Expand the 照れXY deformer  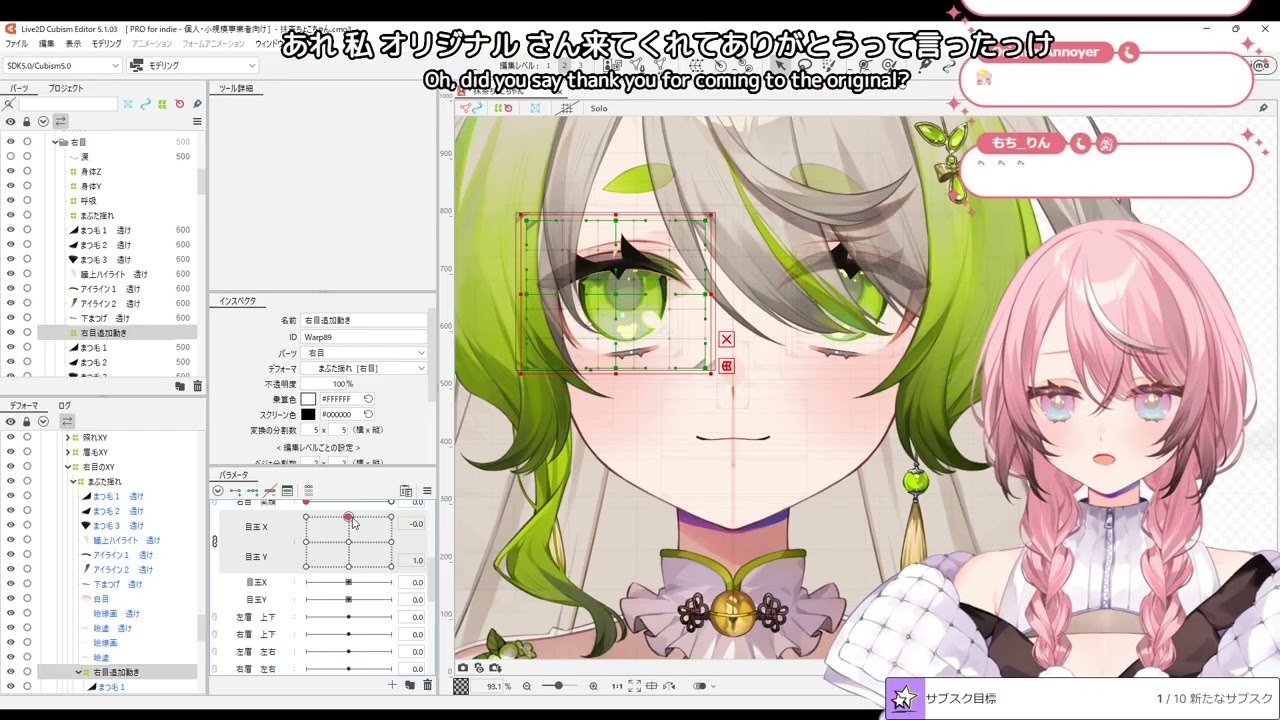click(x=67, y=438)
